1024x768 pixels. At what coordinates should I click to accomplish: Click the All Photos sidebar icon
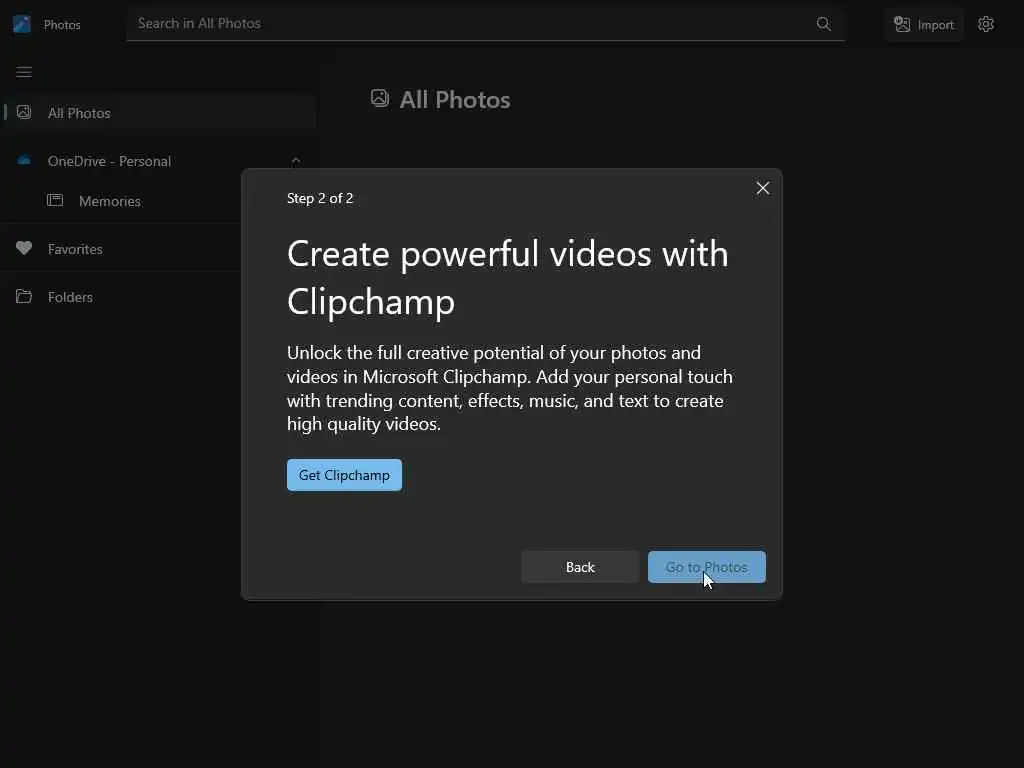(24, 112)
